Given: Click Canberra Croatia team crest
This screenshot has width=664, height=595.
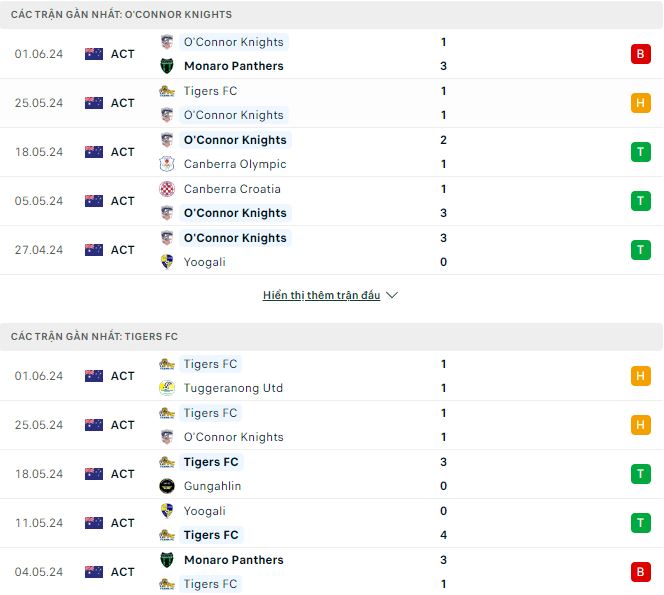Looking at the screenshot, I should (x=167, y=189).
